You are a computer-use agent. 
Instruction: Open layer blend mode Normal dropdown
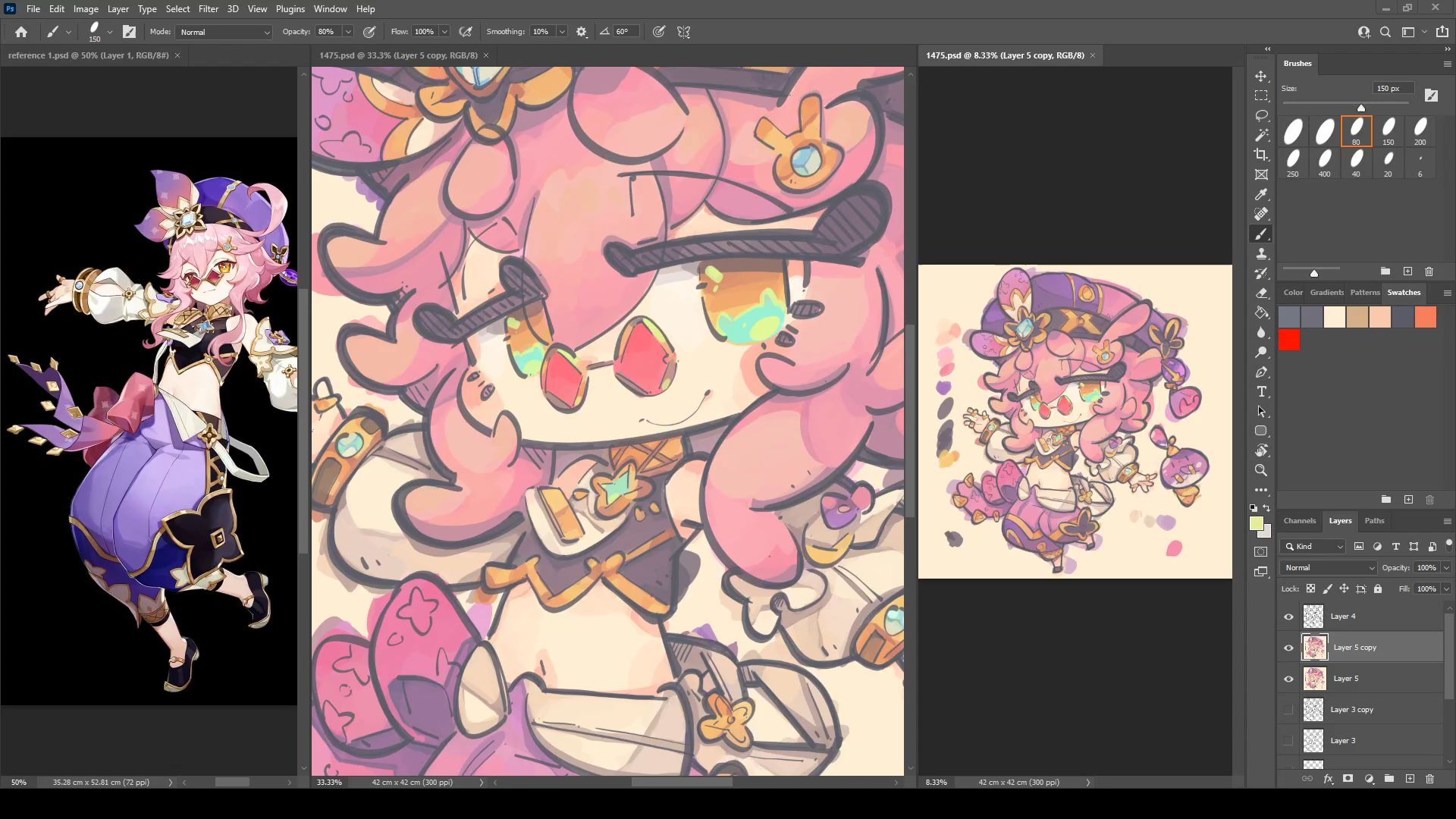1329,567
